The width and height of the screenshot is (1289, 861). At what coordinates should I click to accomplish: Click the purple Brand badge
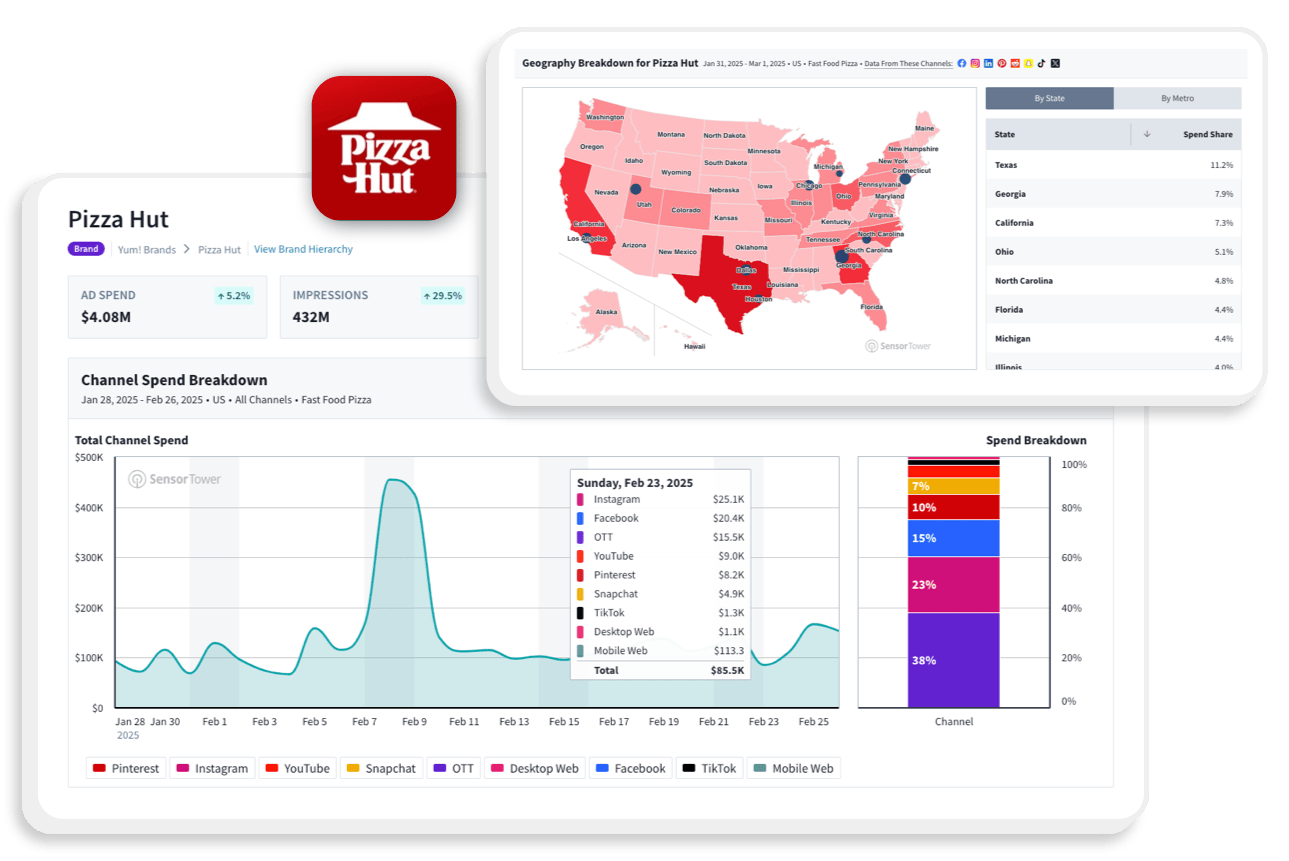(86, 249)
